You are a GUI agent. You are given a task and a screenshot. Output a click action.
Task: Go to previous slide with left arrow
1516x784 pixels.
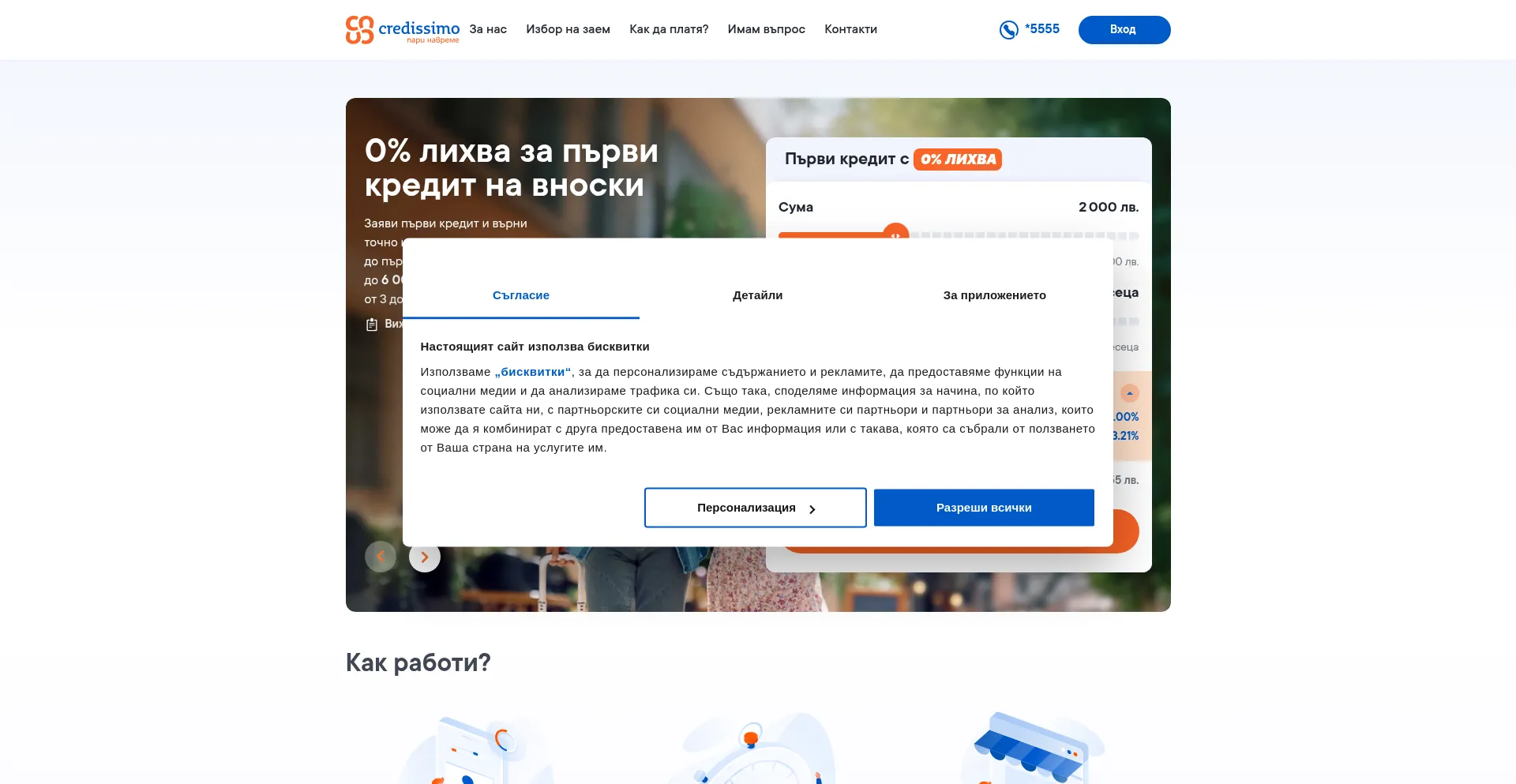(381, 557)
